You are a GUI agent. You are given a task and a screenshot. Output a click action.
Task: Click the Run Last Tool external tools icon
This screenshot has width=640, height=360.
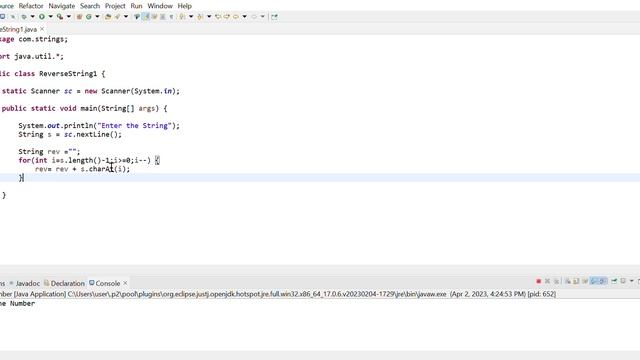pyautogui.click(x=60, y=17)
